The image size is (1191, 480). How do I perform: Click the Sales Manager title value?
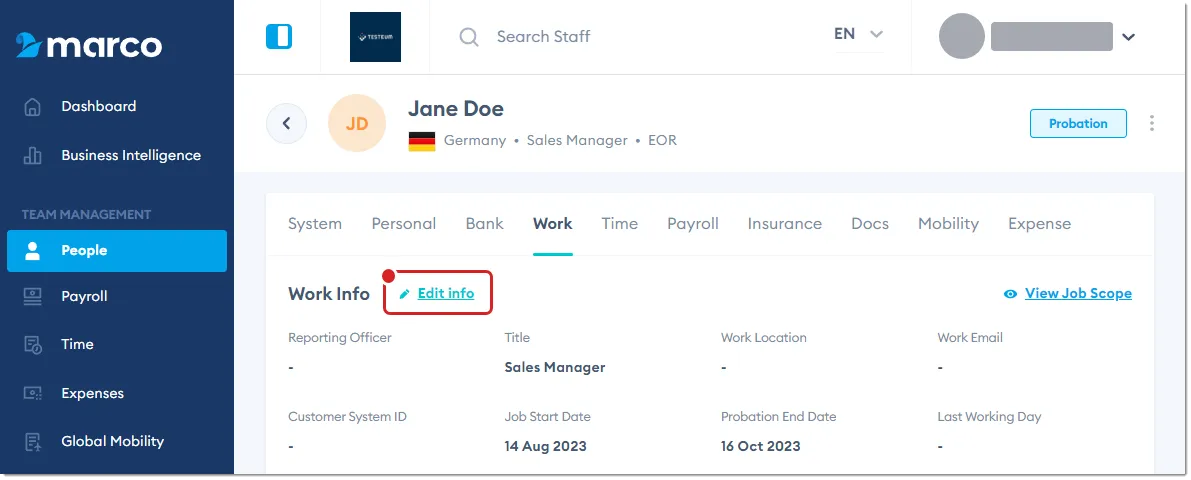click(555, 368)
